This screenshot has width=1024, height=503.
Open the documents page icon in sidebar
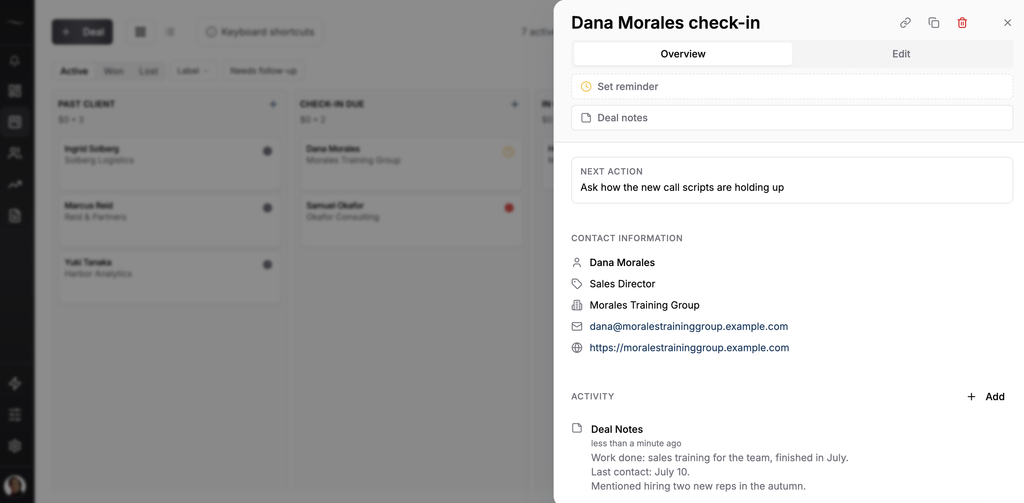(x=14, y=216)
